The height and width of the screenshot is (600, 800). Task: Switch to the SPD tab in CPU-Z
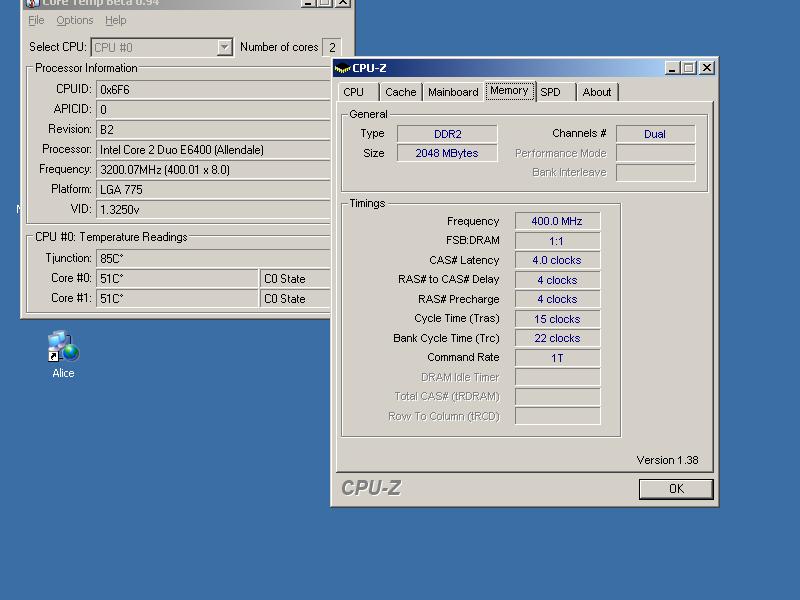(556, 92)
